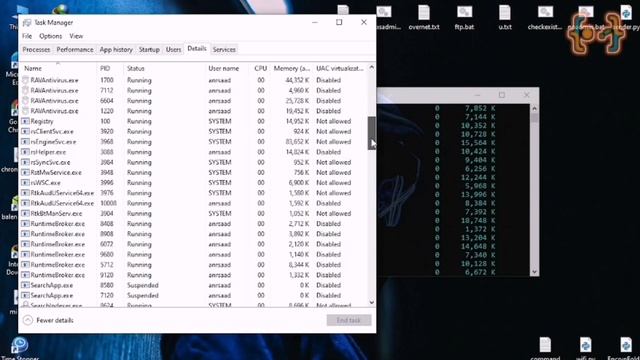Click RuntimeBroker.exe icon with PID 8408
640x360 pixels.
tap(25, 224)
